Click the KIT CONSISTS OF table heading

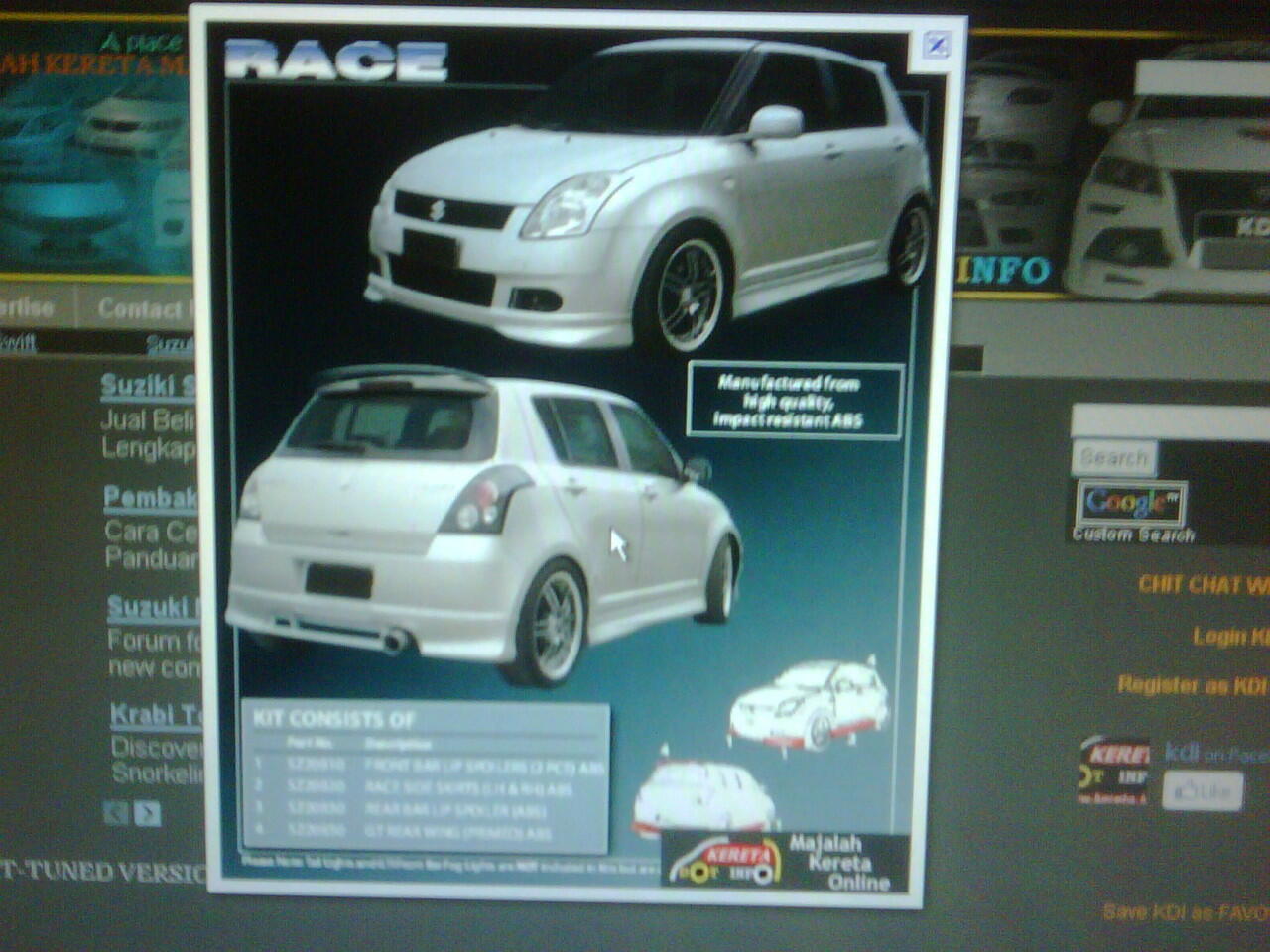click(333, 718)
